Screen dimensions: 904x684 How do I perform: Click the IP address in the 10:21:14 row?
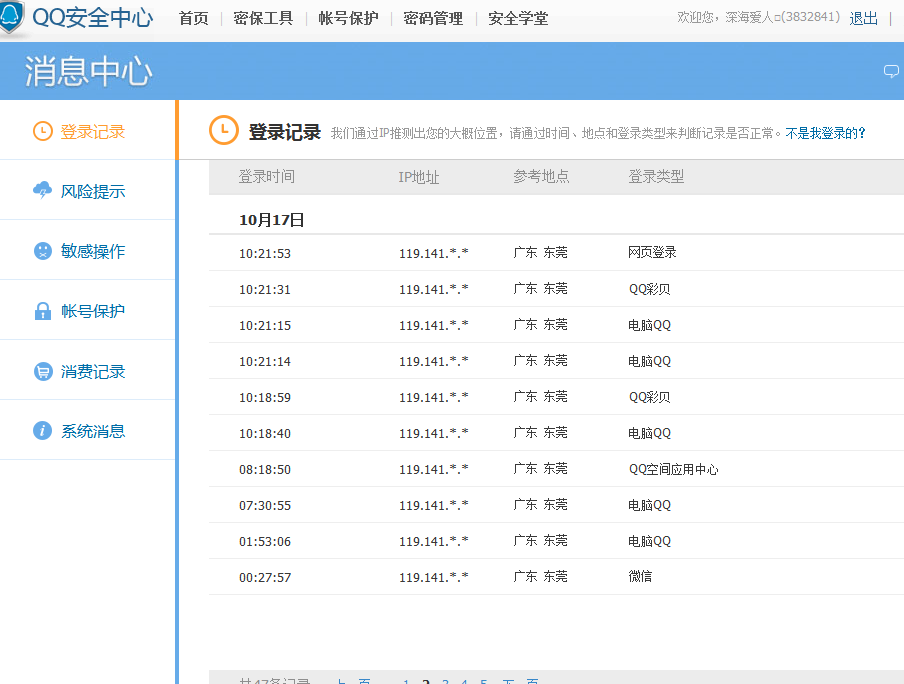[x=434, y=362]
